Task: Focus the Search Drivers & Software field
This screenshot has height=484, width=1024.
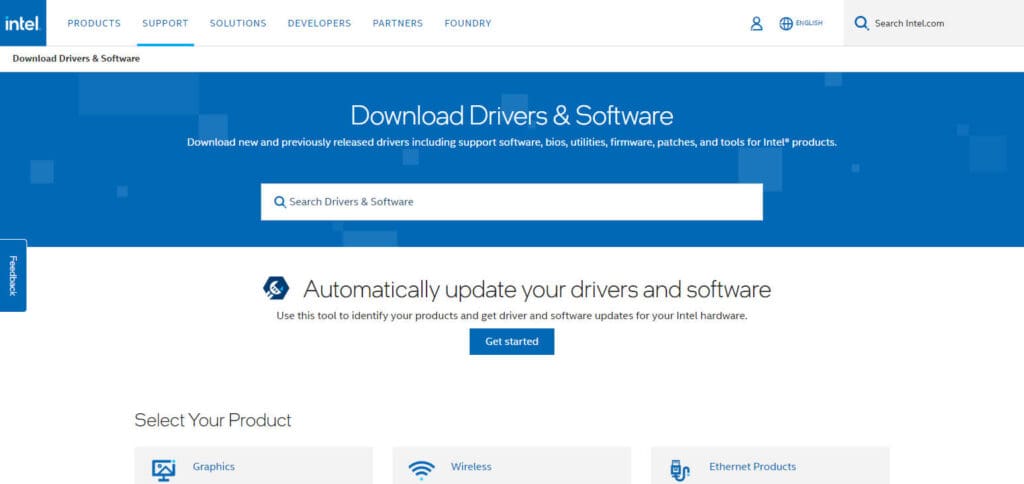Action: click(511, 202)
